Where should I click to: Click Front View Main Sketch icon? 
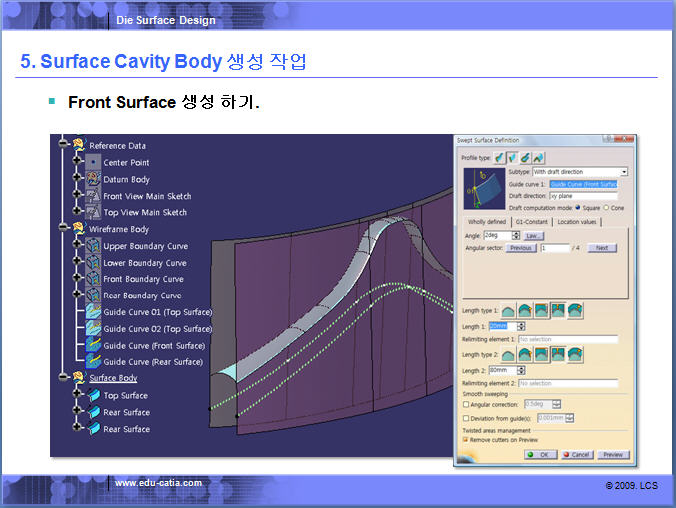[x=93, y=196]
